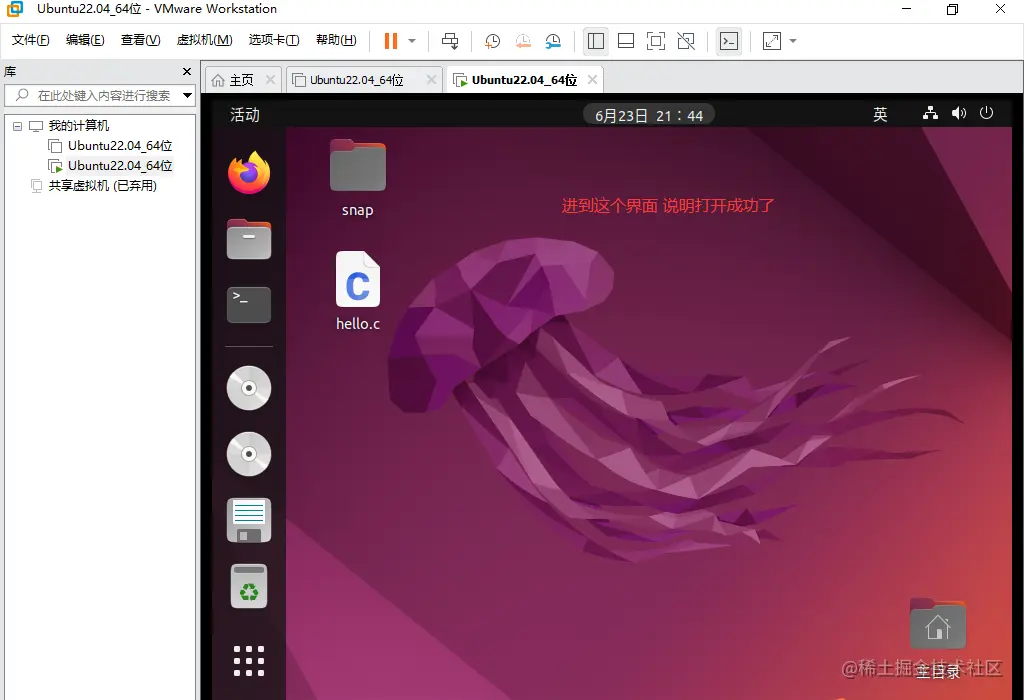Click the network status icon in Ubuntu

click(x=931, y=114)
